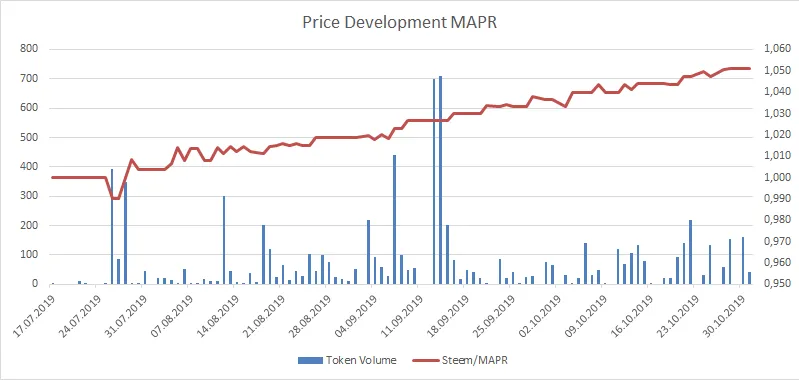Select right axis label 1,030
The image size is (799, 380).
777,114
